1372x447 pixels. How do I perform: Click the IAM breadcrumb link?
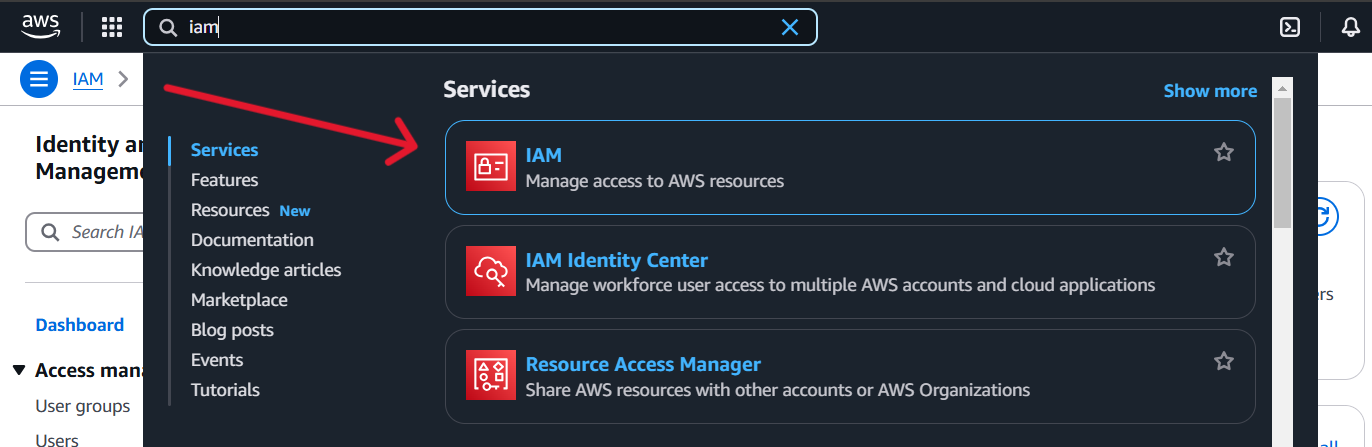(x=88, y=79)
